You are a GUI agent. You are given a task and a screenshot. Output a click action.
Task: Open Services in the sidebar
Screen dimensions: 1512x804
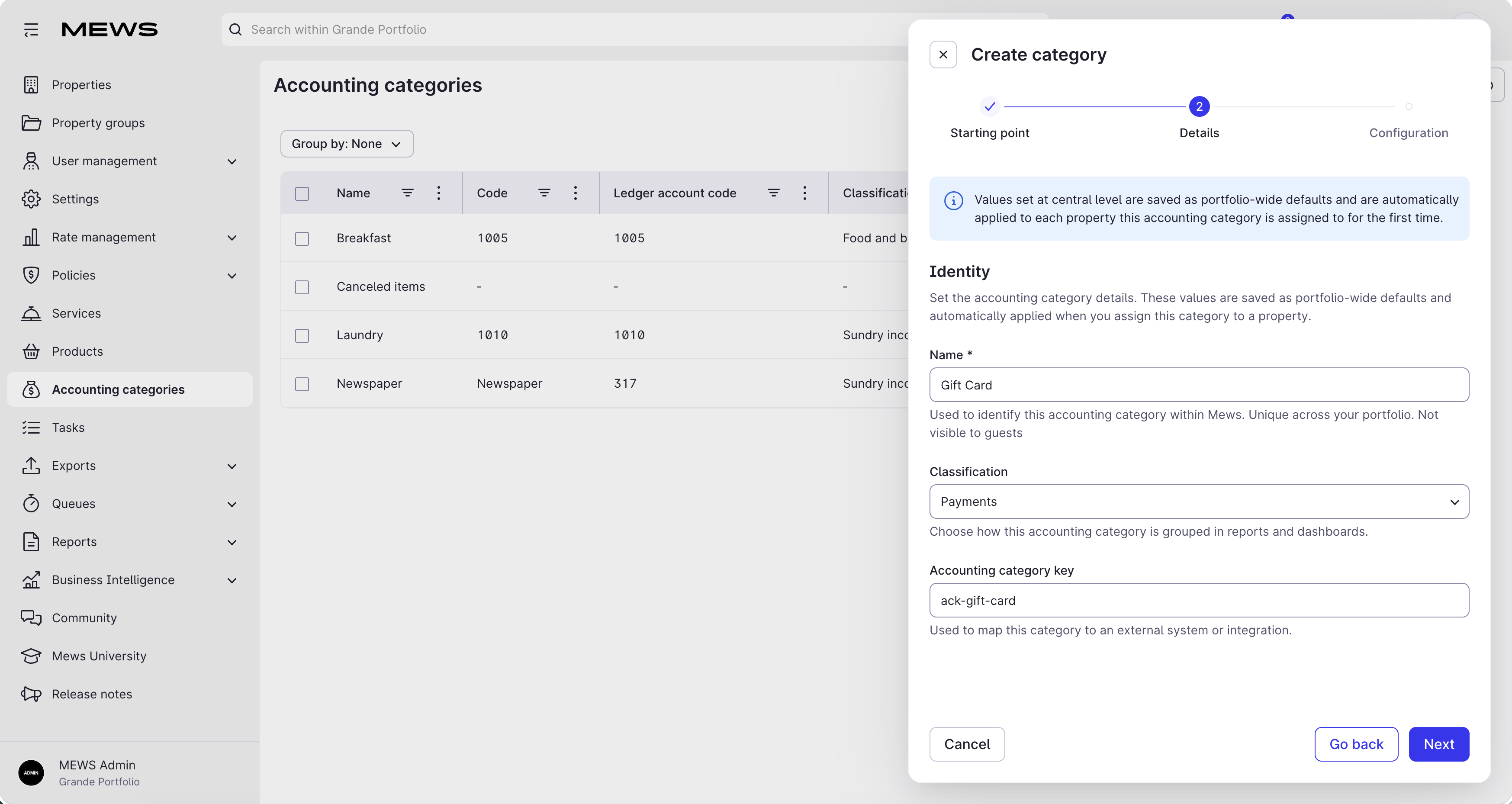click(x=130, y=313)
